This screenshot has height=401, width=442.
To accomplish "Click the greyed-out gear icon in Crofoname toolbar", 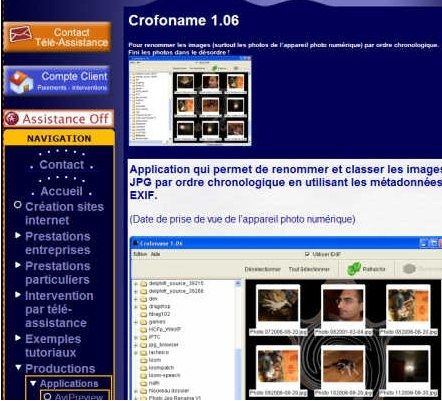I will 409,269.
